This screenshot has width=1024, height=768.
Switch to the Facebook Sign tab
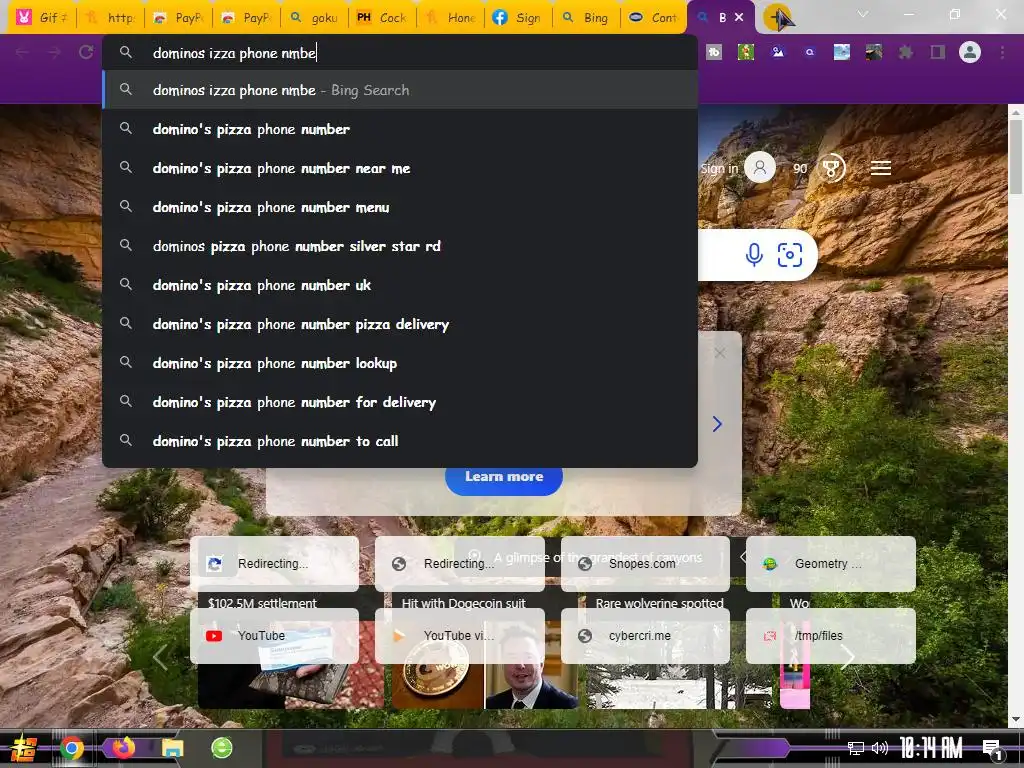518,18
